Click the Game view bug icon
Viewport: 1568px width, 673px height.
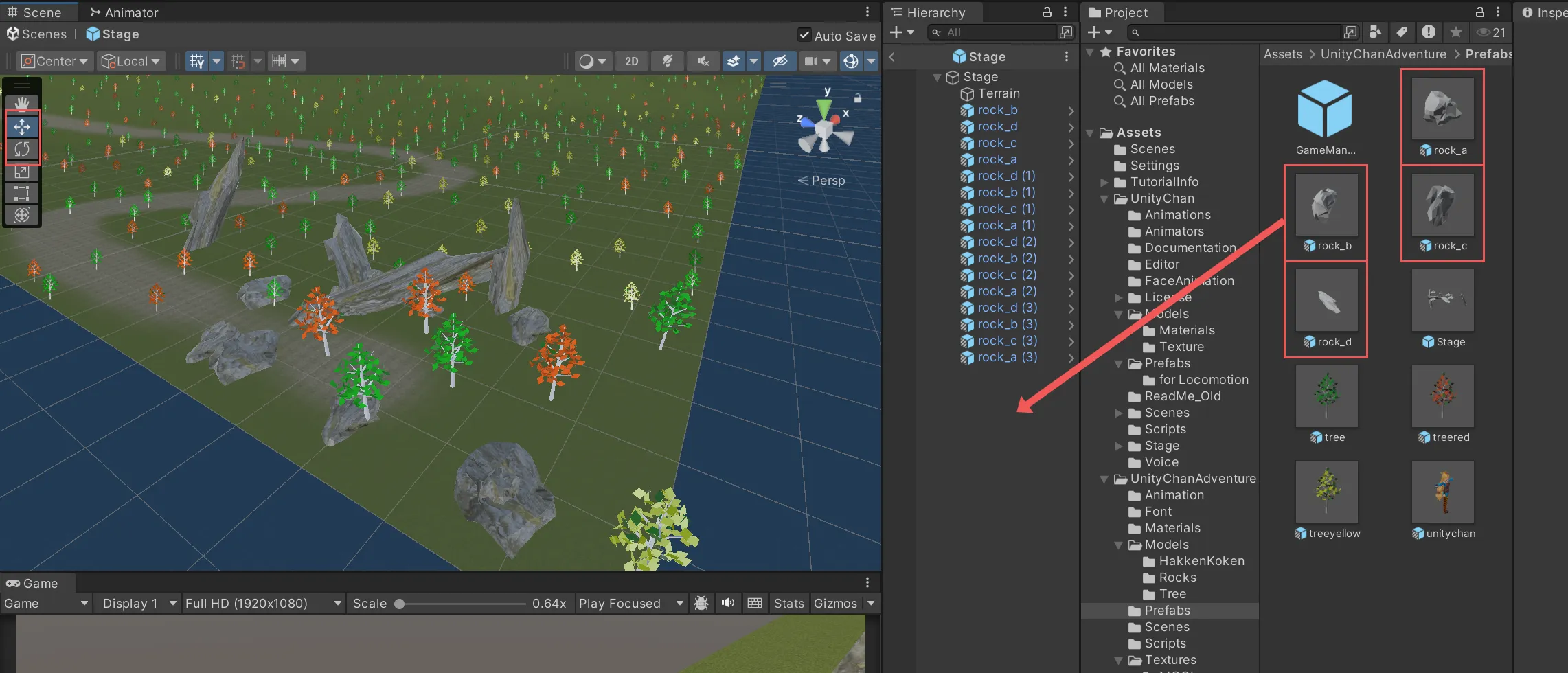(701, 603)
